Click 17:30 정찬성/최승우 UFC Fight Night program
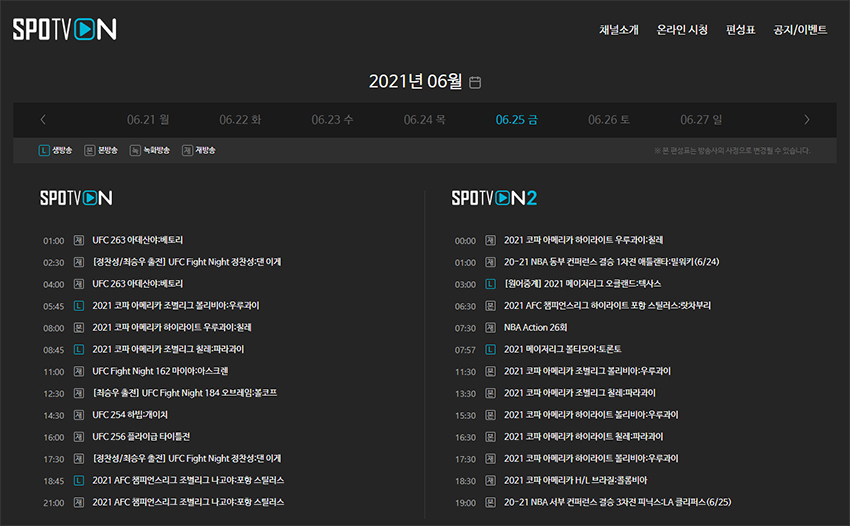This screenshot has height=526, width=850. click(187, 459)
